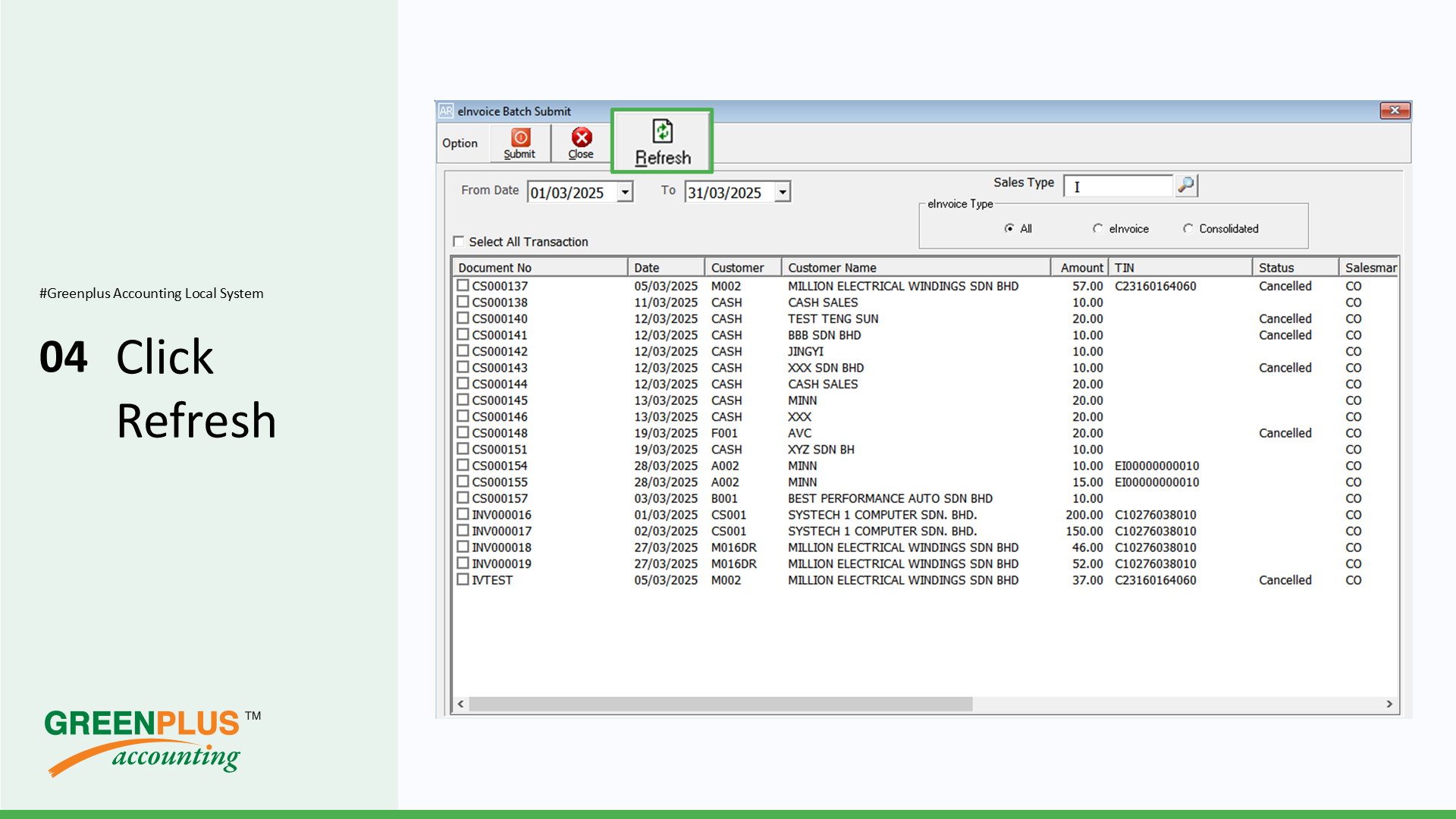Tick Select All Transaction checkbox
The width and height of the screenshot is (1456, 819).
point(458,241)
